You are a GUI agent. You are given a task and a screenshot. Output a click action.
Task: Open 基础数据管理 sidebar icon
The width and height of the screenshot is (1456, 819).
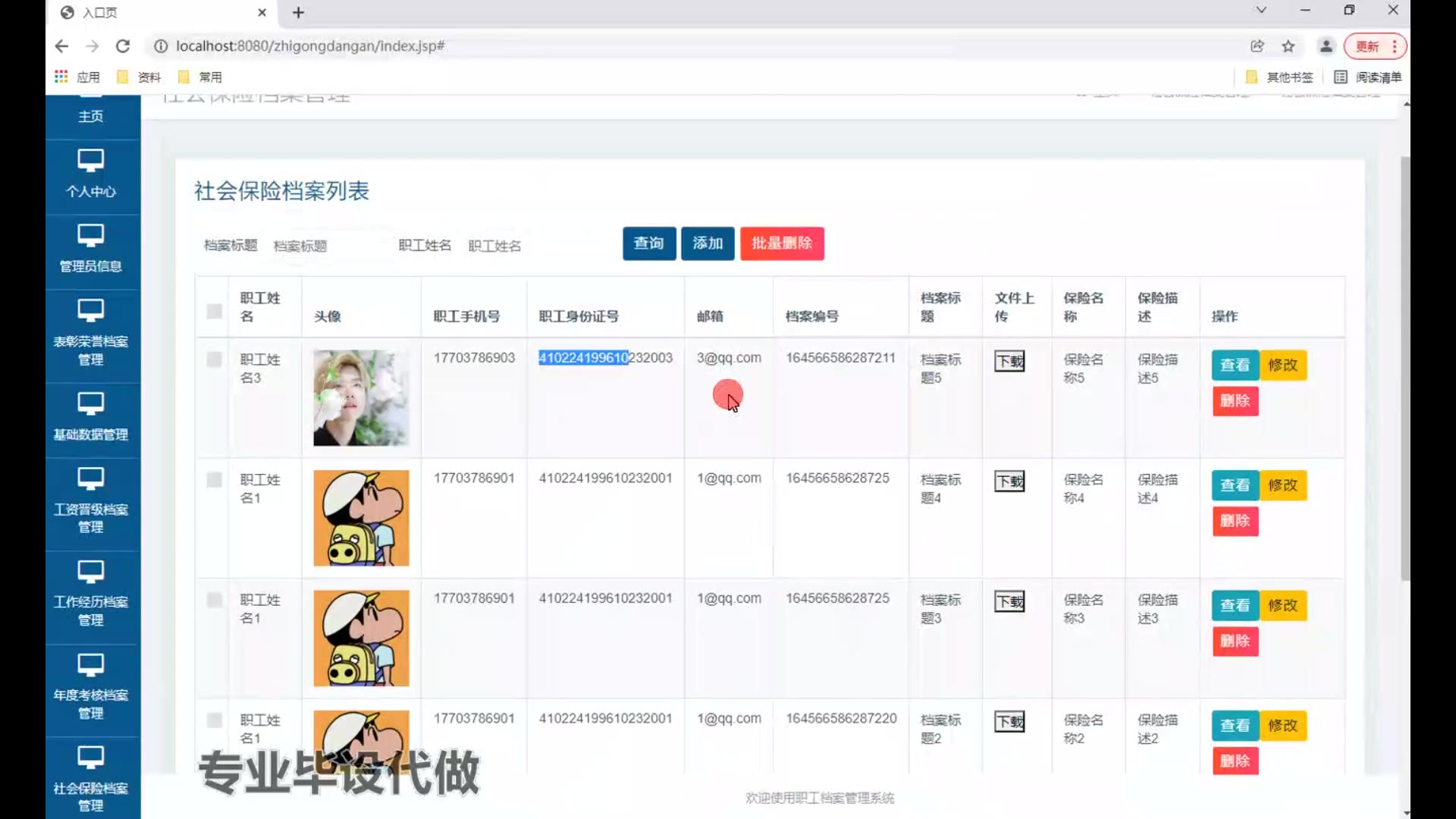point(90,403)
